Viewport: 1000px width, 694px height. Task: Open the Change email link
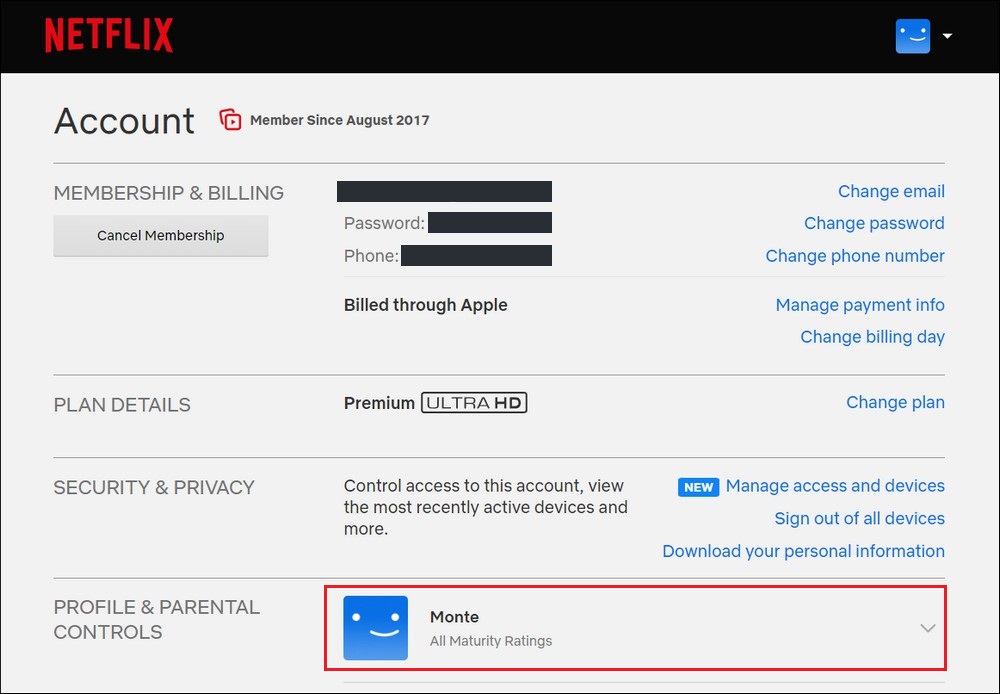pos(891,191)
